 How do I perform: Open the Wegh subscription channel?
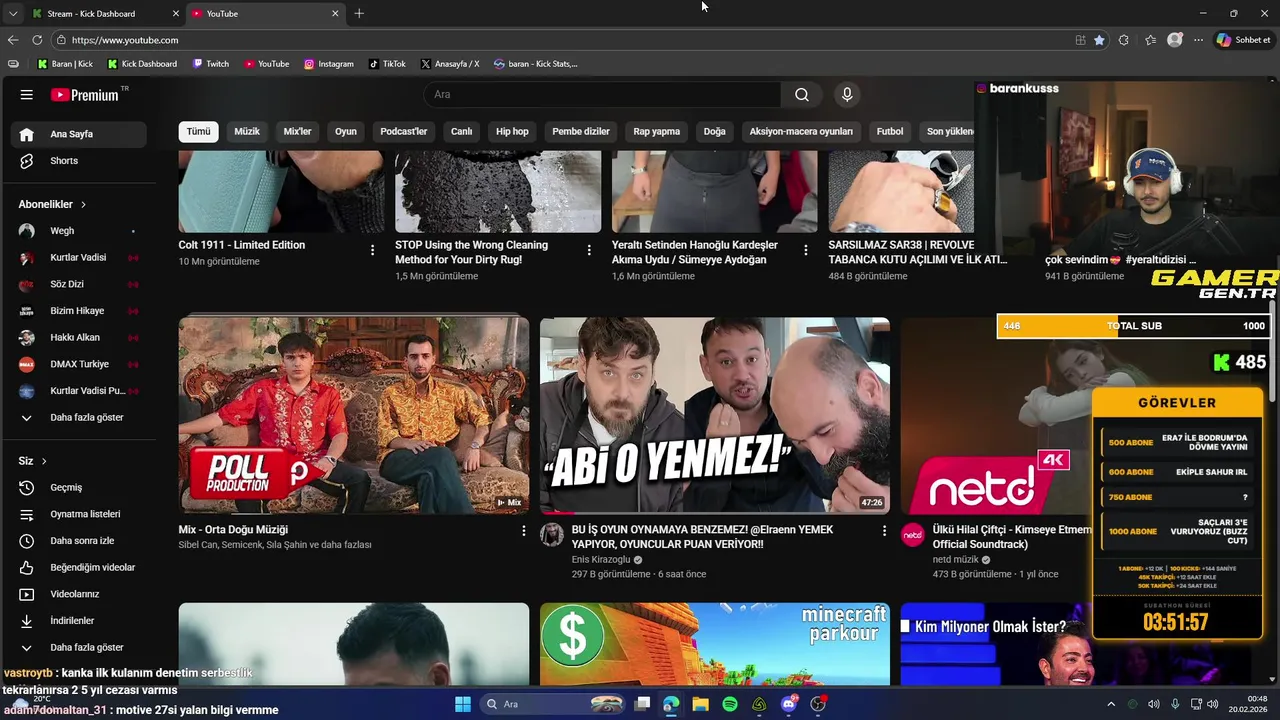[x=79, y=231]
